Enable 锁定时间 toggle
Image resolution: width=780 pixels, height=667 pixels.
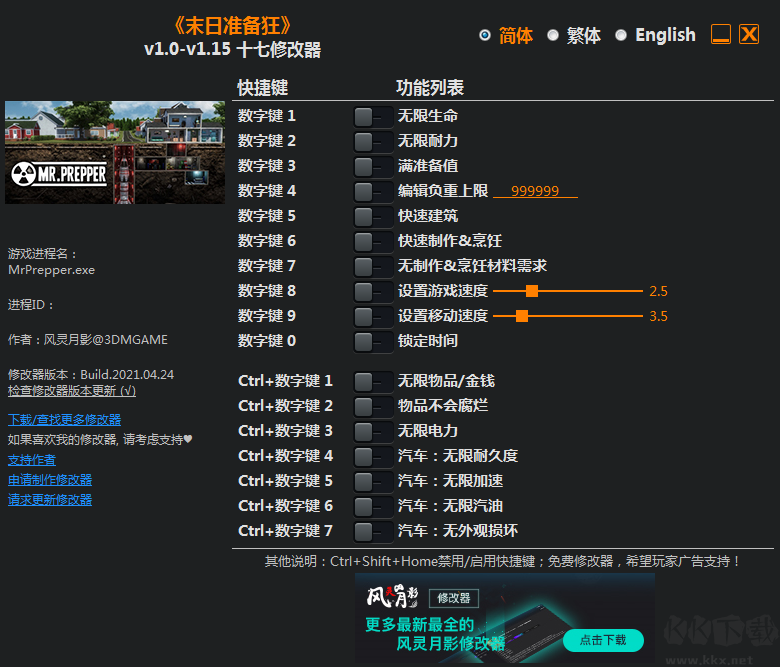click(373, 342)
